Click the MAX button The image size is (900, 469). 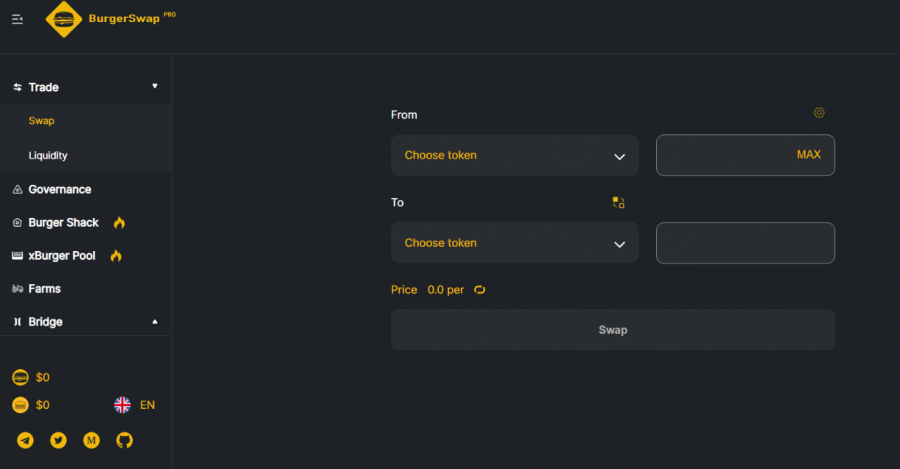coord(809,154)
